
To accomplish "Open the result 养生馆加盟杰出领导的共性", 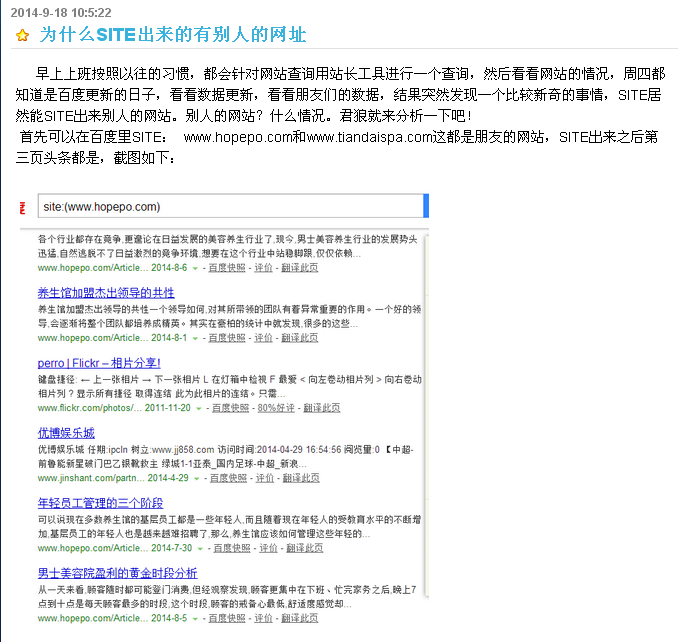I will [x=106, y=293].
